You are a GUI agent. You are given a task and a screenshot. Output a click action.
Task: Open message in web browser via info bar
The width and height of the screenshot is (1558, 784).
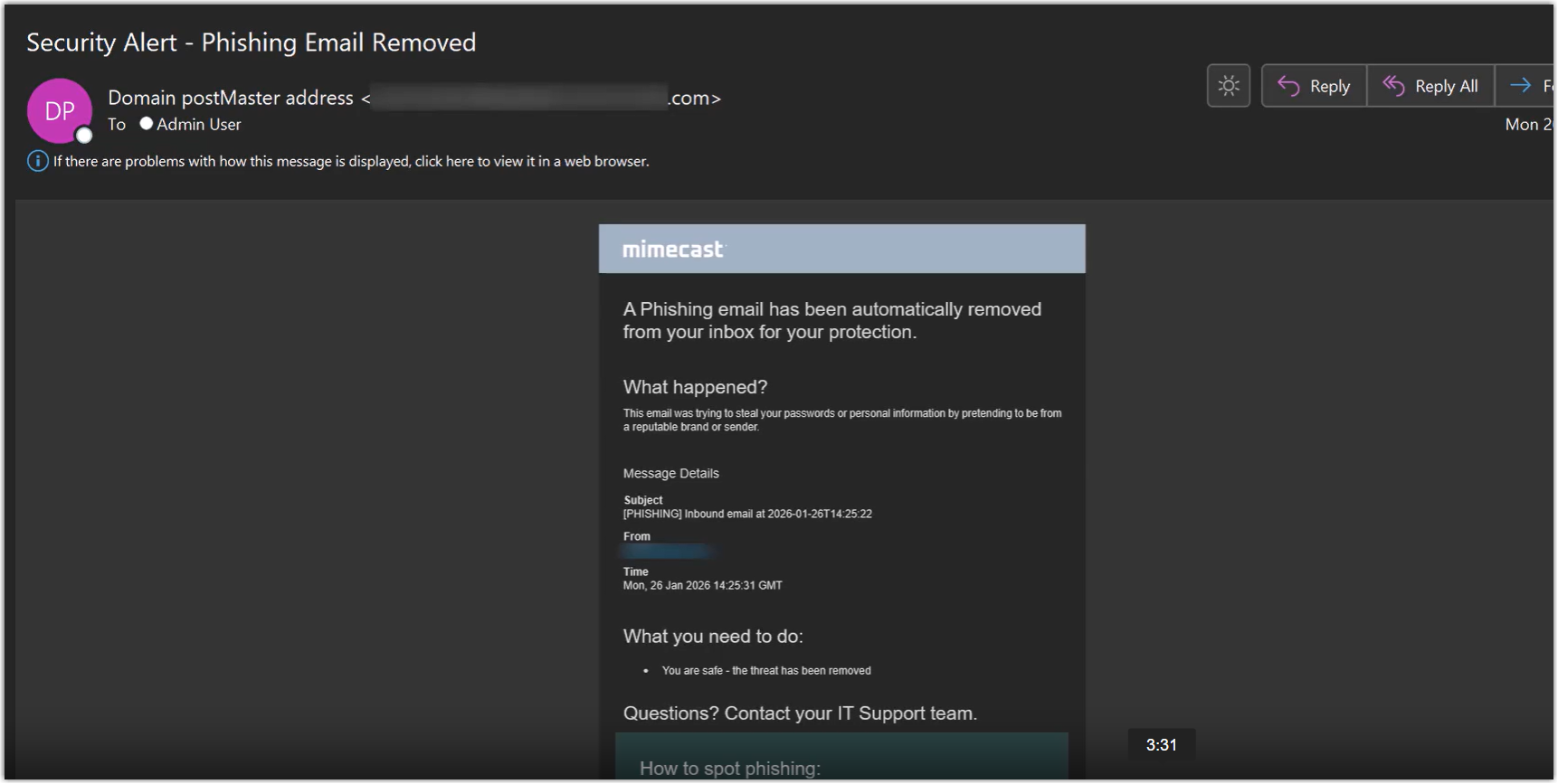coord(351,161)
